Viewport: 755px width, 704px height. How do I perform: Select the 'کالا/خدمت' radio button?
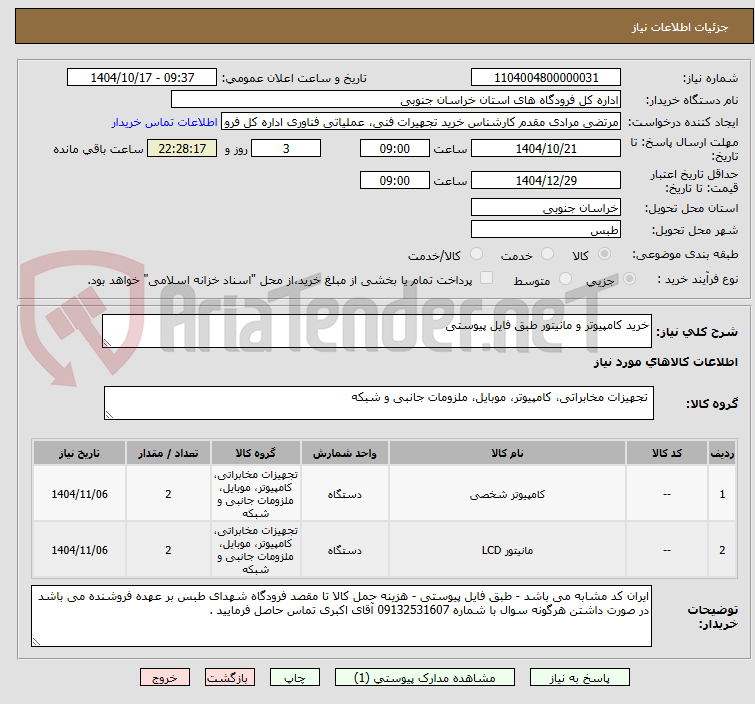(476, 254)
